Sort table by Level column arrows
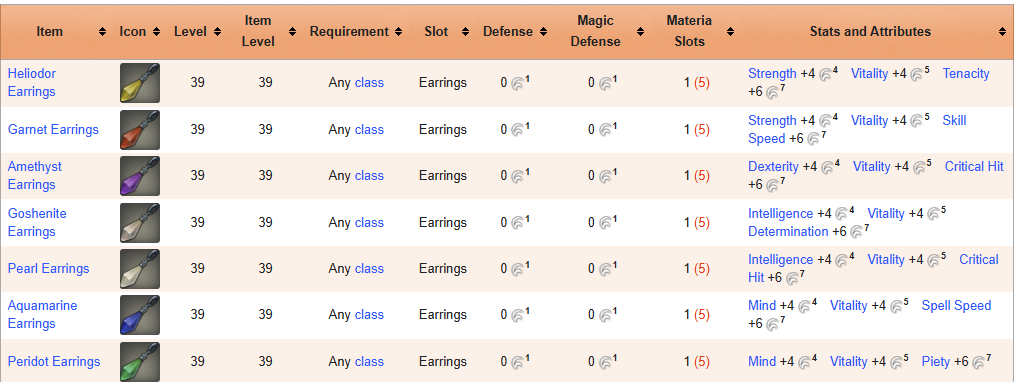Viewport: 1017px width, 382px height. point(217,32)
